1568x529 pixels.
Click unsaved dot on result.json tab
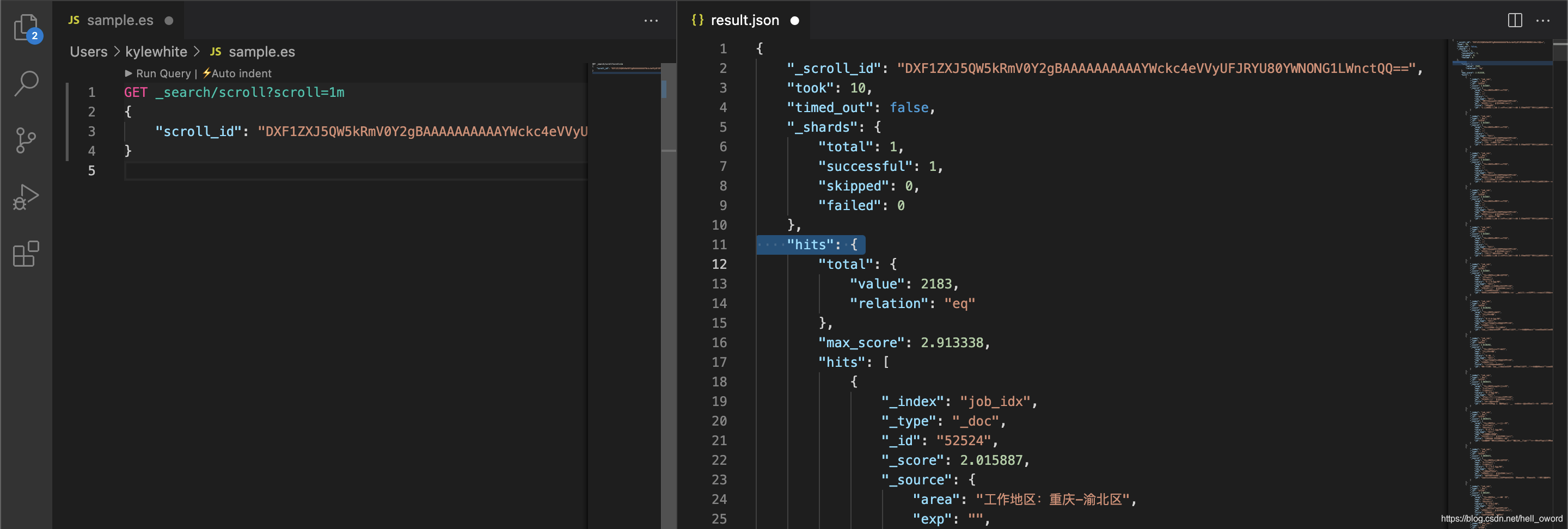click(x=794, y=20)
